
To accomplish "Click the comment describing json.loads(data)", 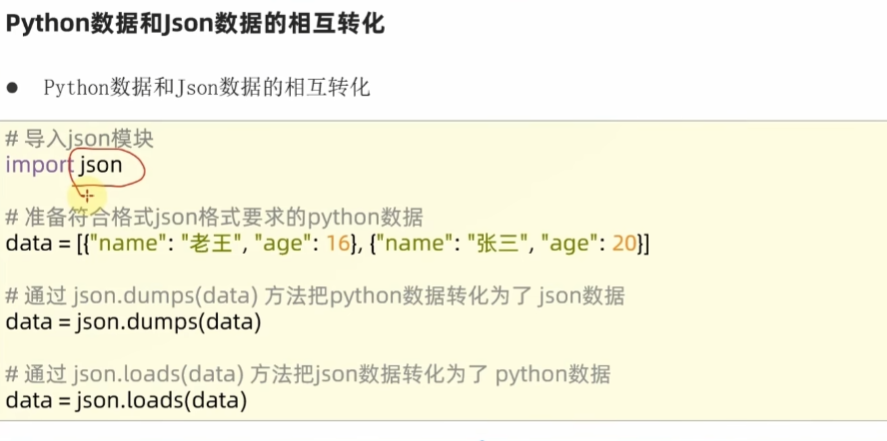I will coord(308,375).
